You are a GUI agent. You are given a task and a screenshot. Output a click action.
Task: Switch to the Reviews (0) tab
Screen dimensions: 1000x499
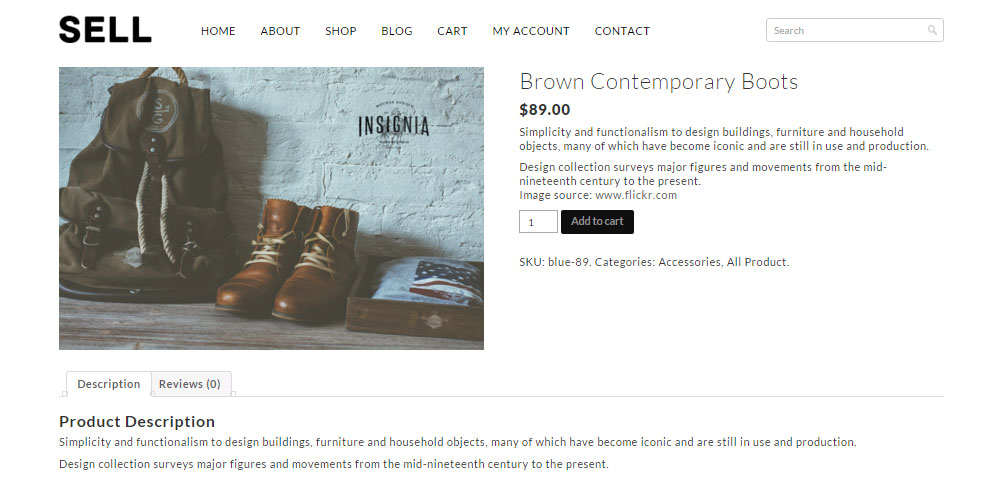click(x=190, y=384)
